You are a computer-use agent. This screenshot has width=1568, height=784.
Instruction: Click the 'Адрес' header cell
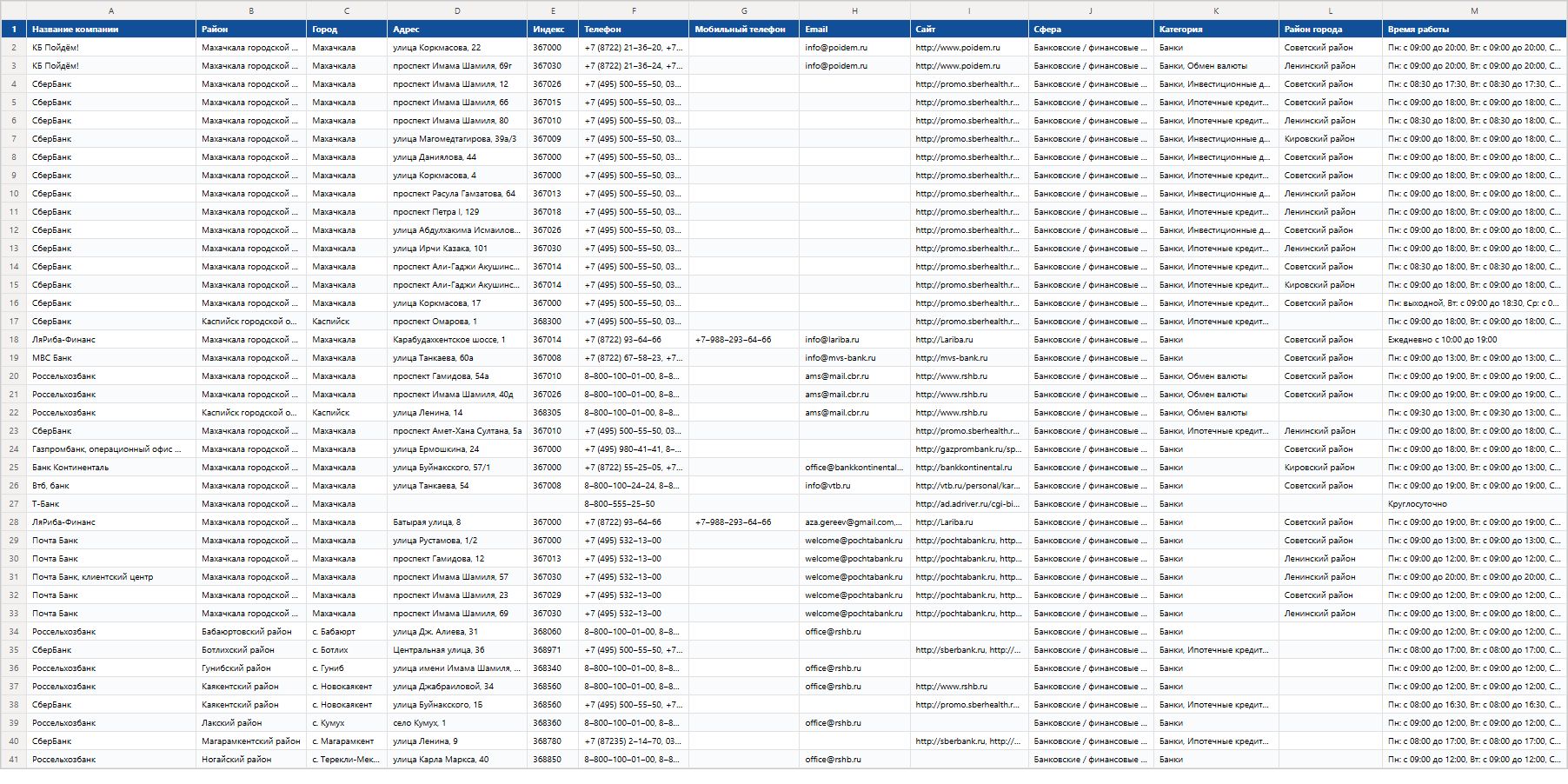[x=457, y=30]
